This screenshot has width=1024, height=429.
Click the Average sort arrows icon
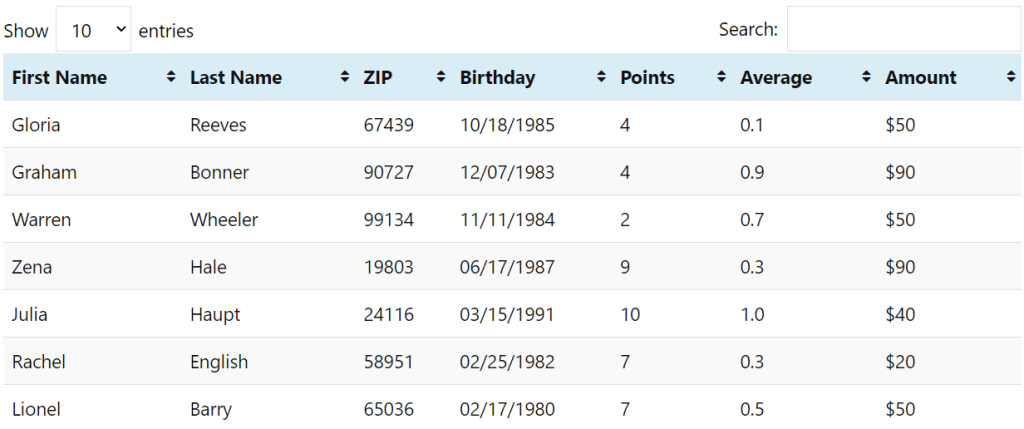point(867,77)
